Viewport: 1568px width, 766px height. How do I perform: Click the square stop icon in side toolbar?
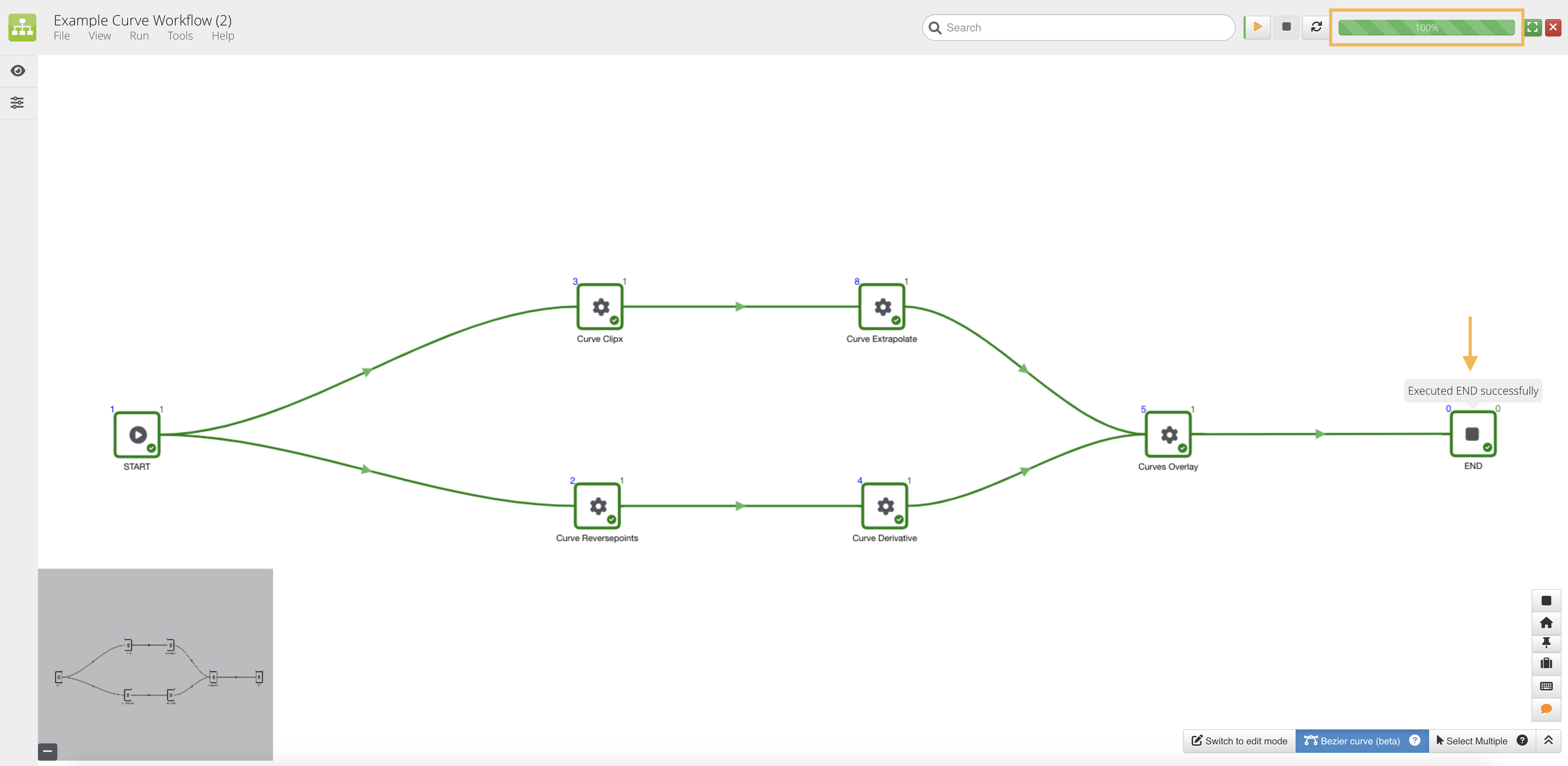click(x=1546, y=600)
